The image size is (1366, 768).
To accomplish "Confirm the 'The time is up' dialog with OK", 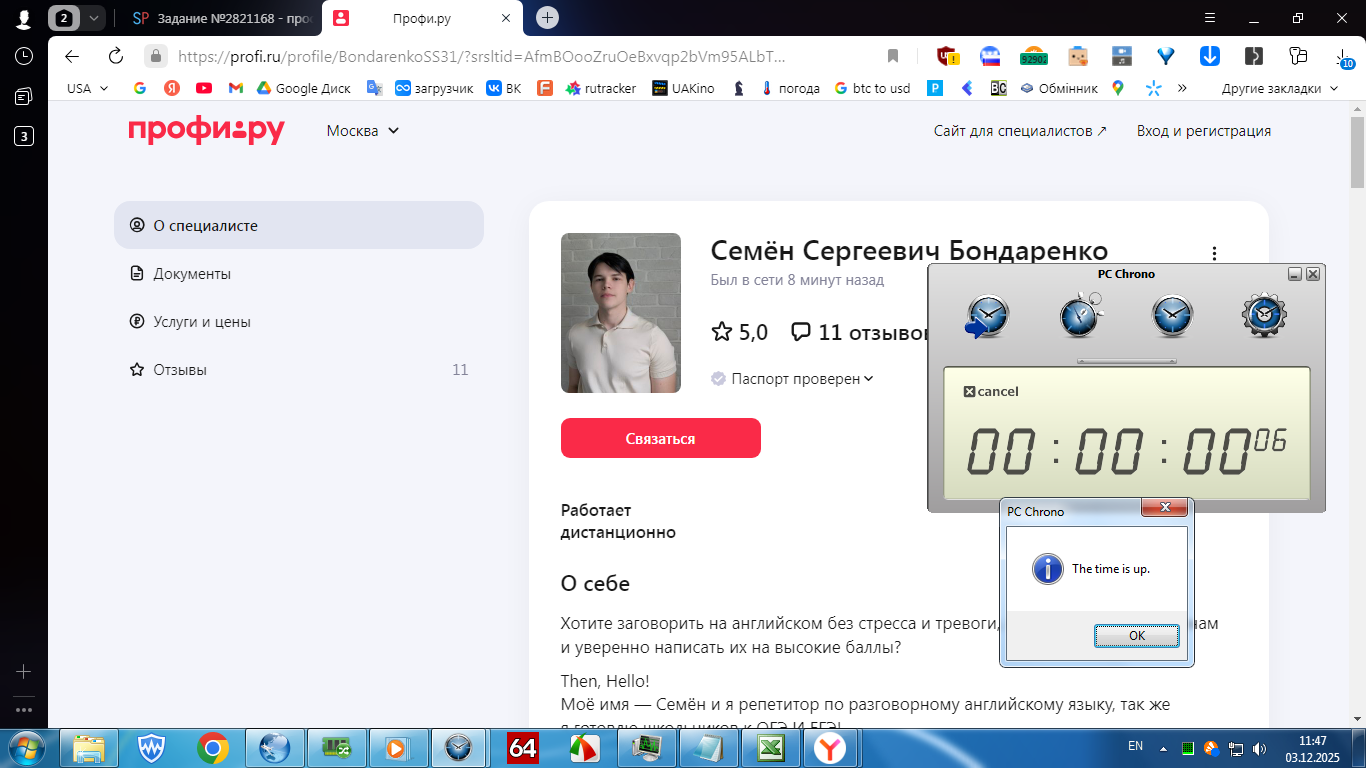I will click(x=1137, y=635).
